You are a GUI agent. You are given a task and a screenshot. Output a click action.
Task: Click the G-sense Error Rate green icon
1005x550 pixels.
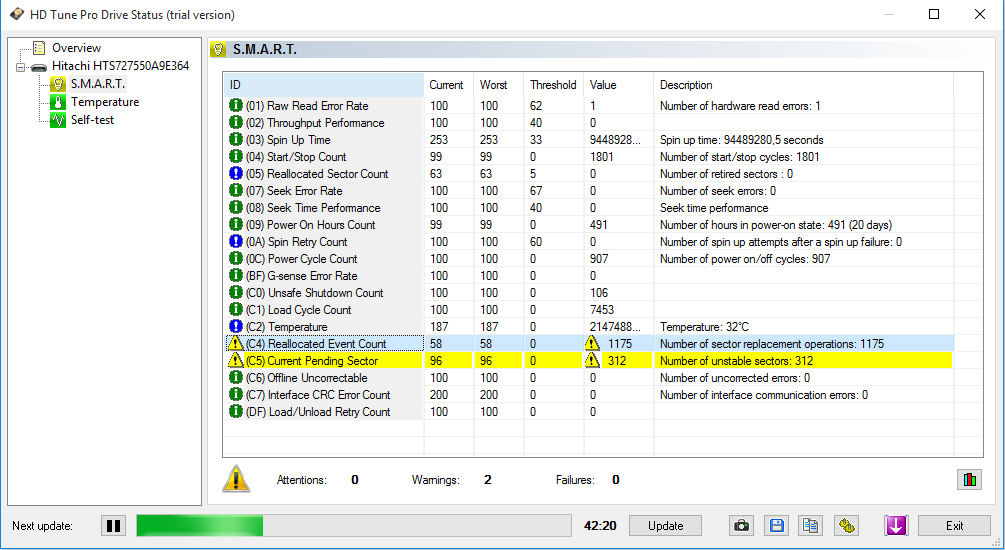click(236, 275)
